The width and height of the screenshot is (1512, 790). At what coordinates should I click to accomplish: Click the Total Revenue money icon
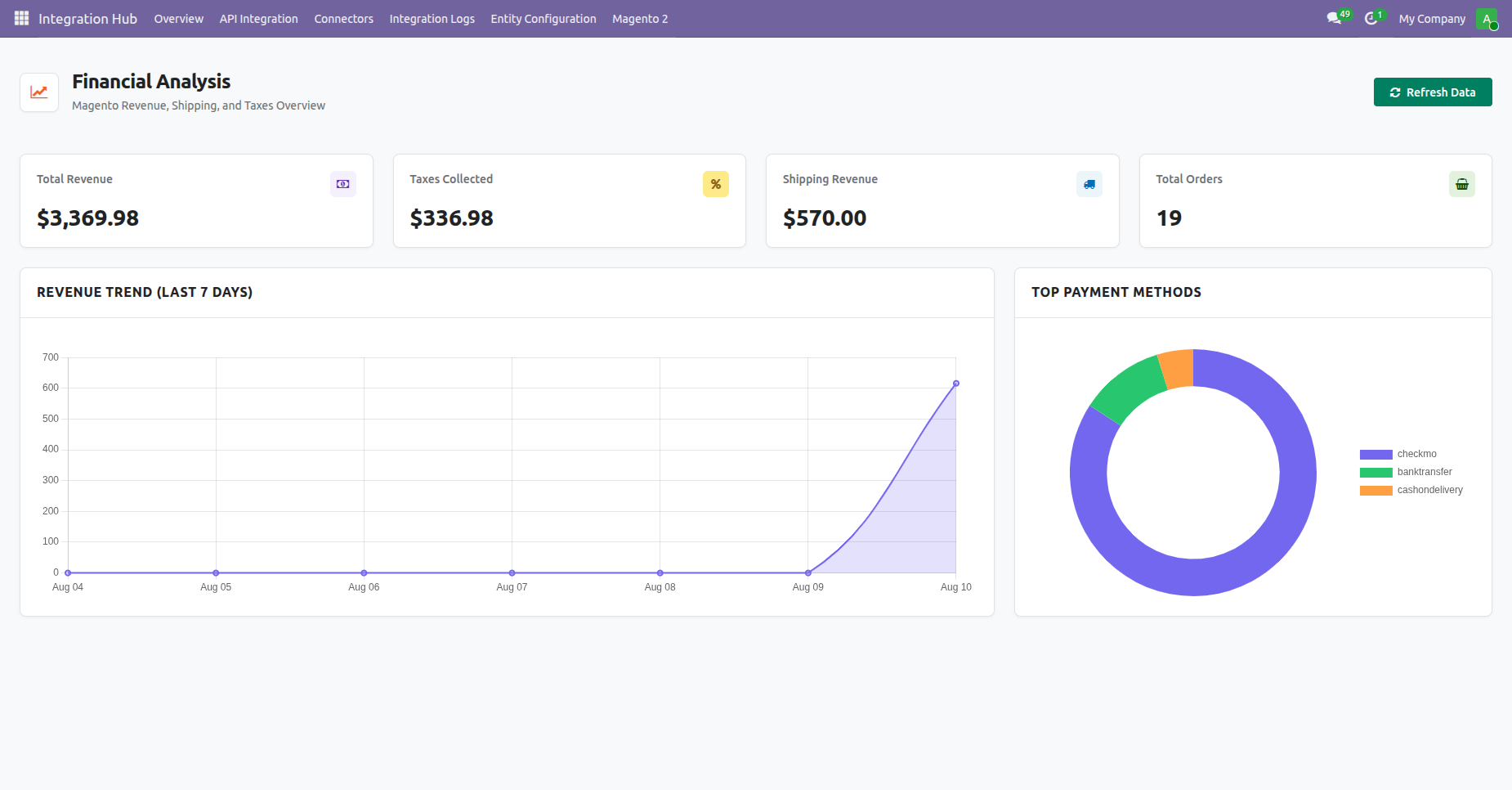(x=343, y=184)
